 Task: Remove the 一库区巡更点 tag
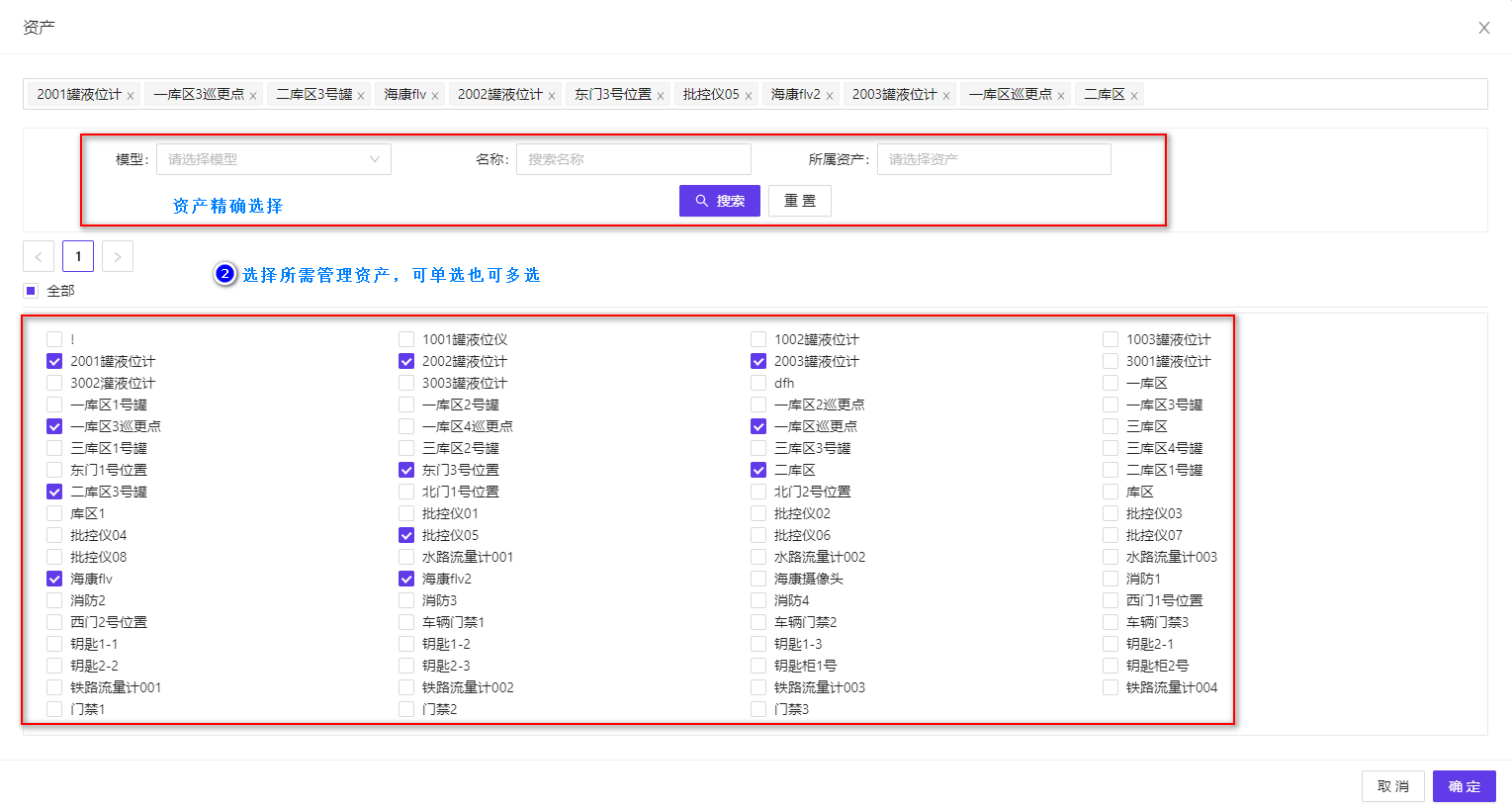coord(1061,96)
